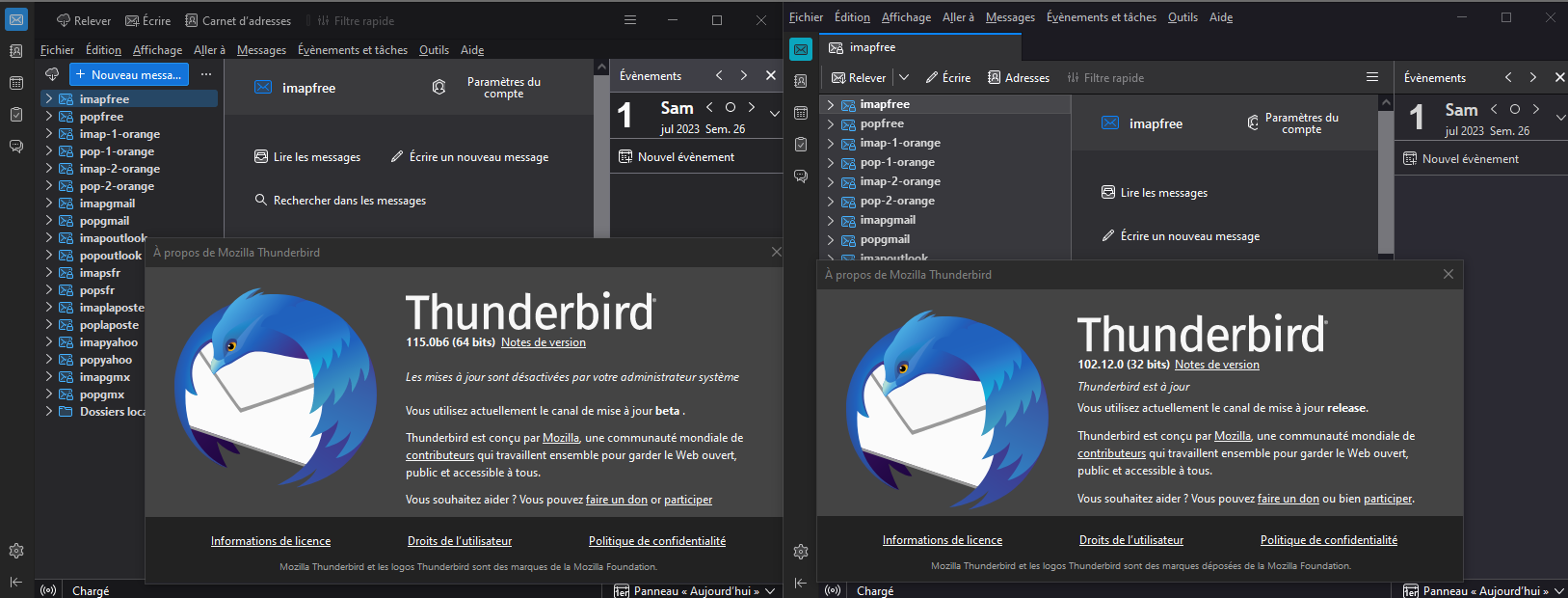Click Nouvel évènement in left window

[677, 156]
